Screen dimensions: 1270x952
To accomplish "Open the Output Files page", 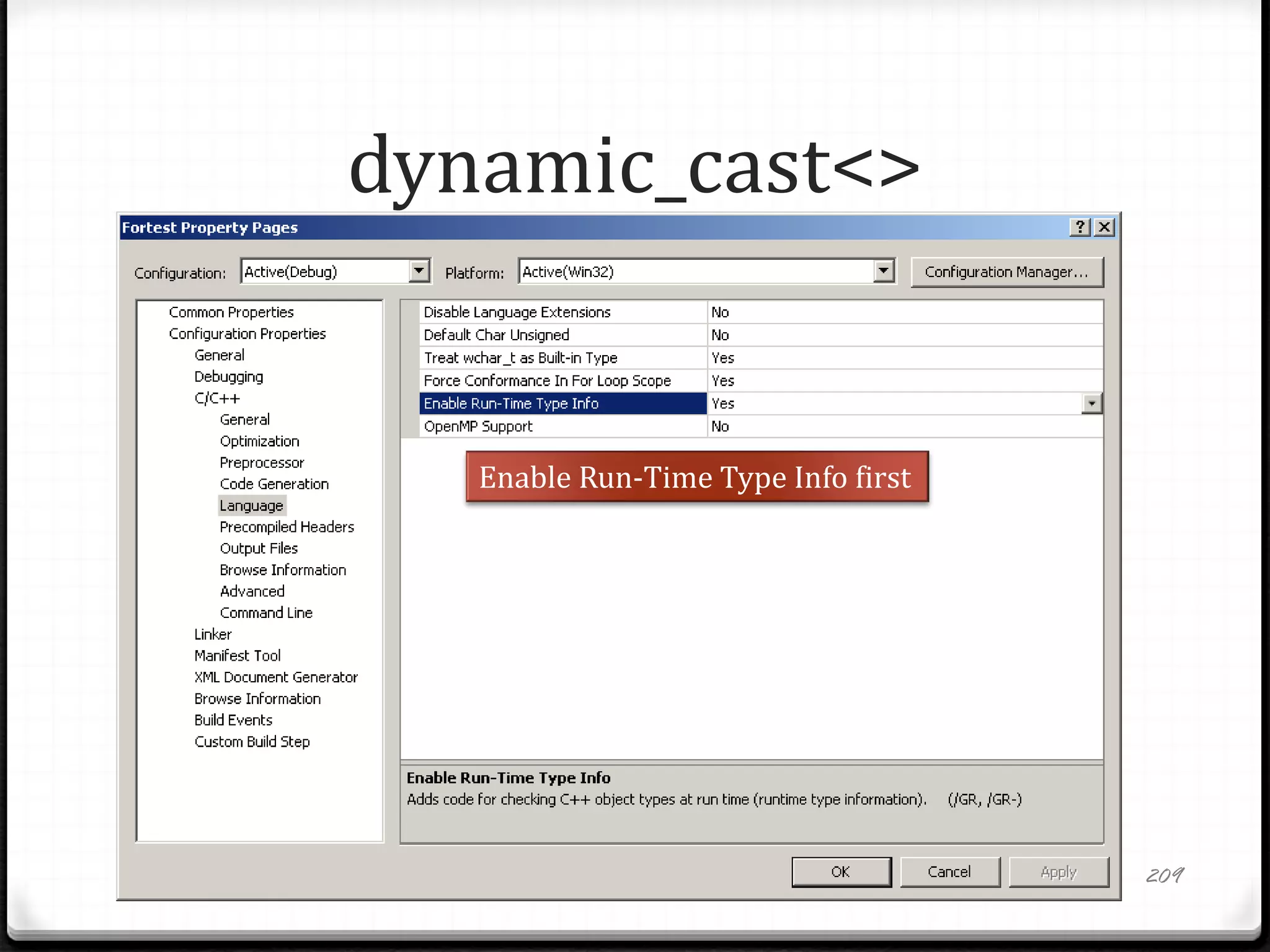I will coord(259,549).
